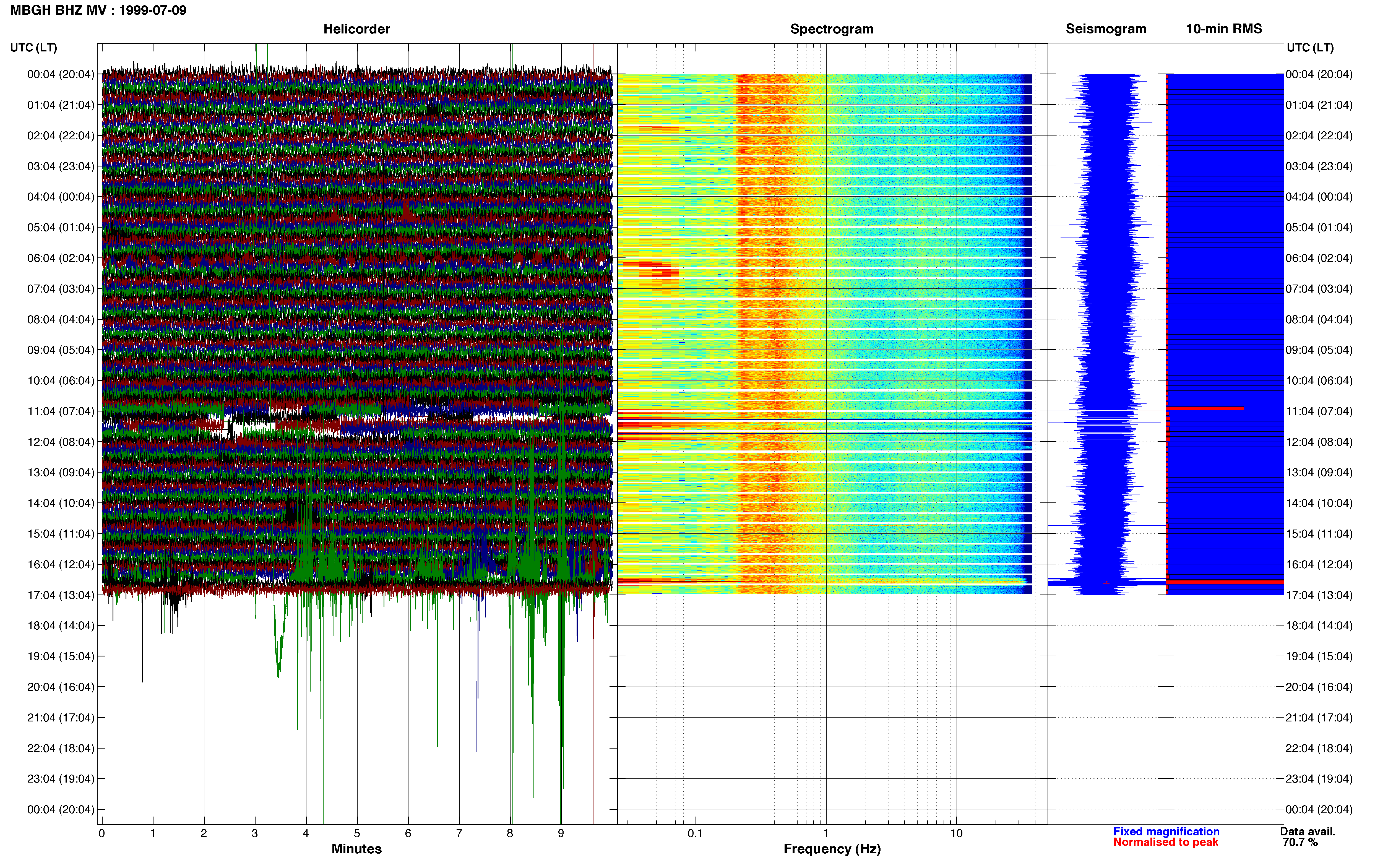The height and width of the screenshot is (868, 1388).
Task: Click the 0.1 tick on the Frequency axis
Action: (695, 833)
